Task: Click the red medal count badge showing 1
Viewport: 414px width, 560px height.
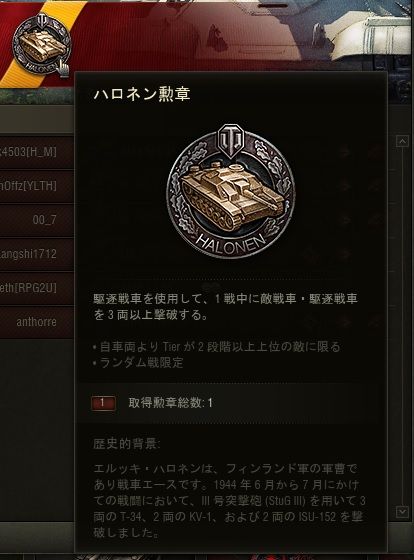Action: pyautogui.click(x=103, y=403)
